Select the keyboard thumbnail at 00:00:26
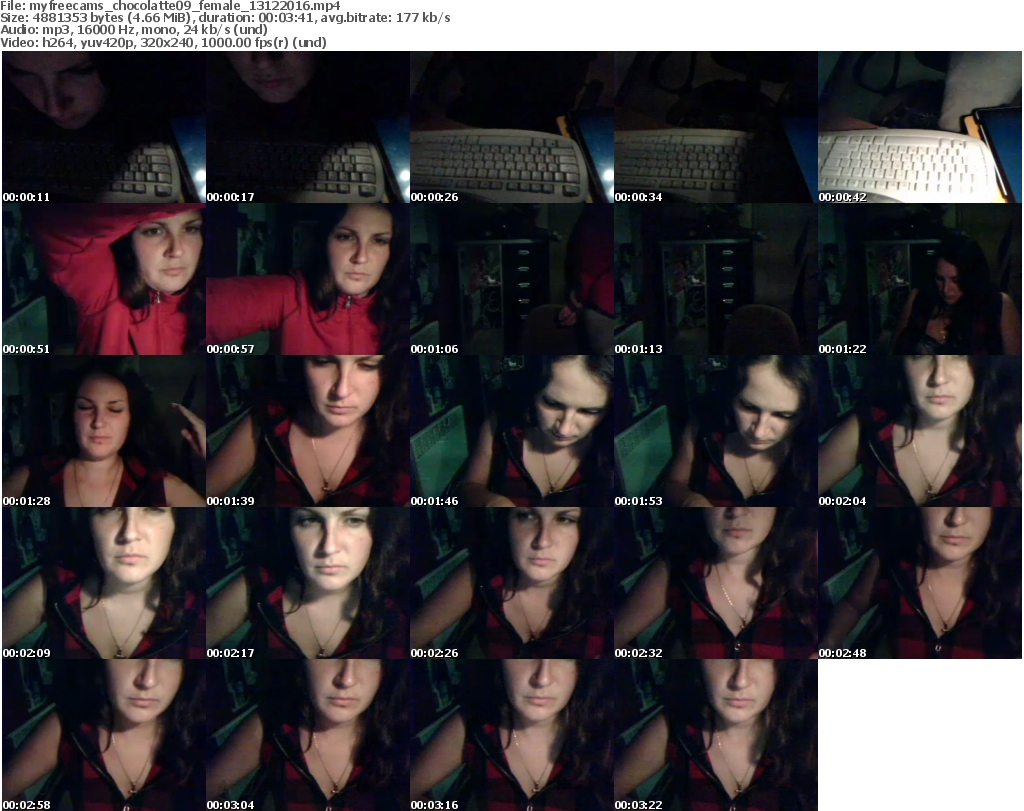 point(512,127)
